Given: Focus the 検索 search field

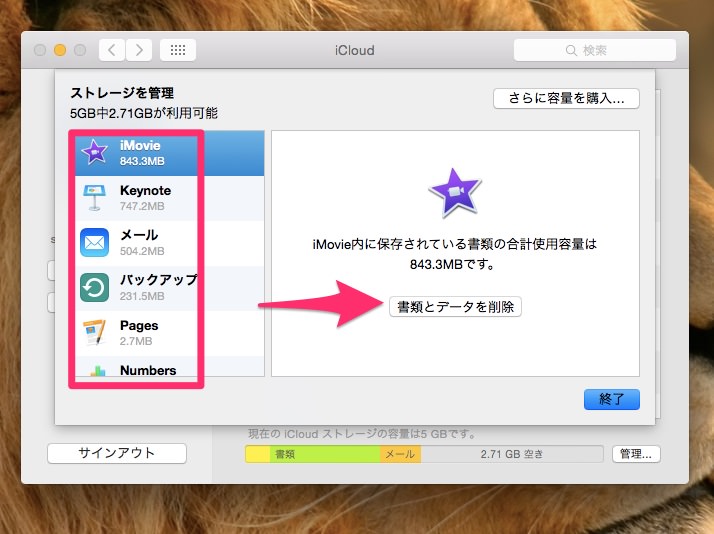Looking at the screenshot, I should click(x=595, y=50).
